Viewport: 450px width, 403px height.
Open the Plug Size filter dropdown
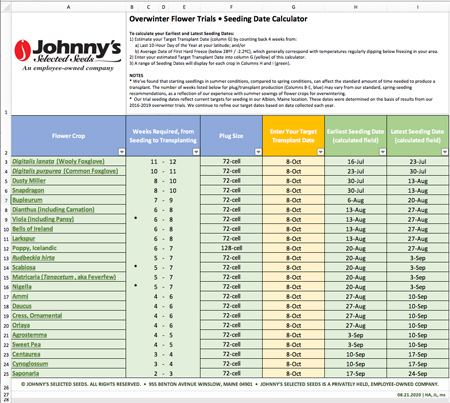[258, 152]
